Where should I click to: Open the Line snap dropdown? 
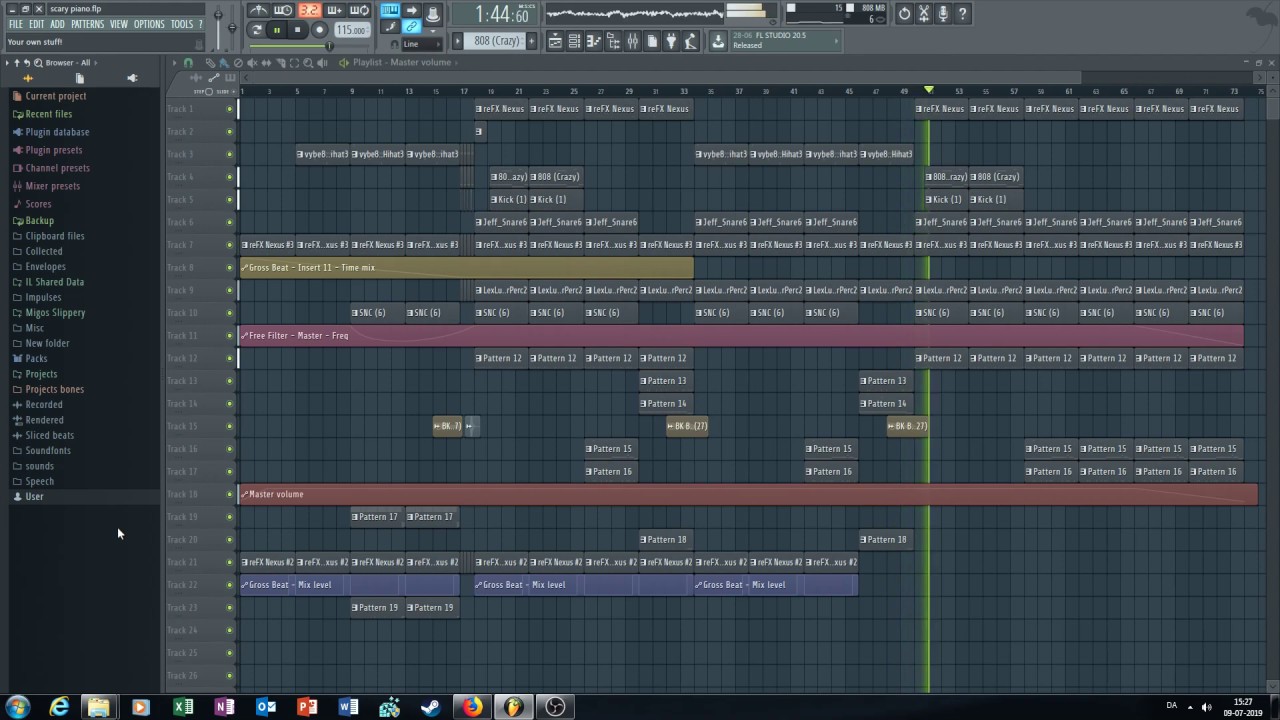[x=420, y=44]
